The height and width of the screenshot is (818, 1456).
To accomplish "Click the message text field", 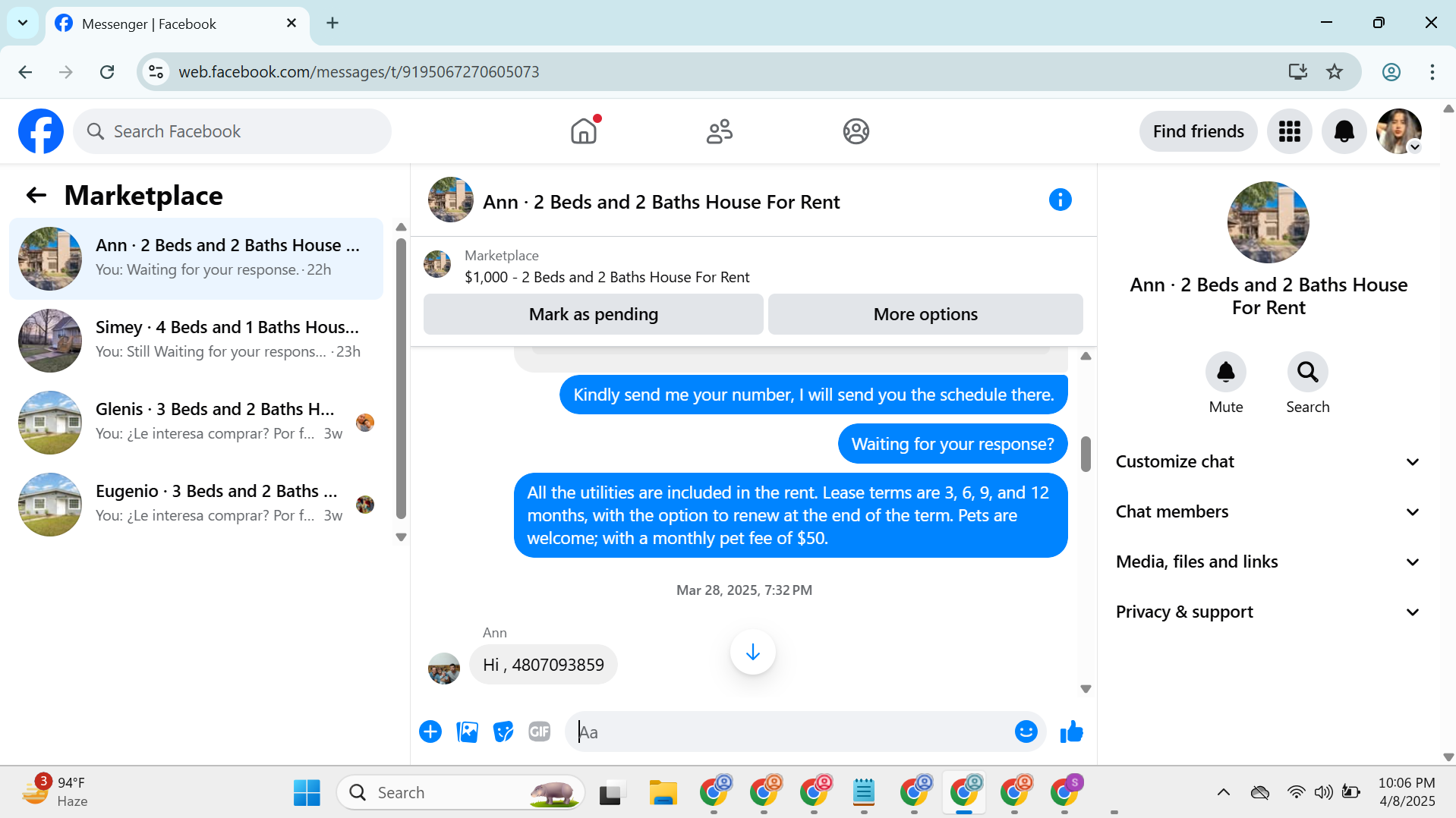I will point(789,731).
